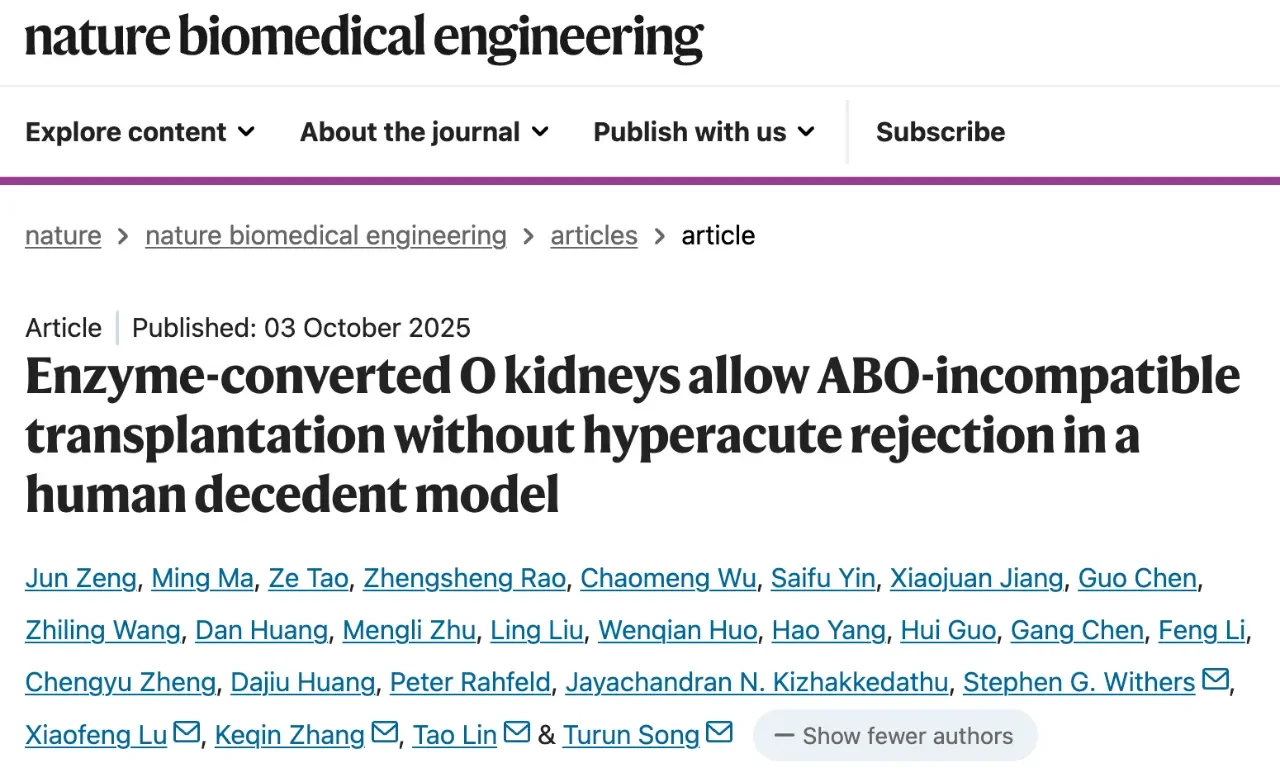Go to the Subscribe page
Screen dimensions: 1280x782
(x=940, y=132)
